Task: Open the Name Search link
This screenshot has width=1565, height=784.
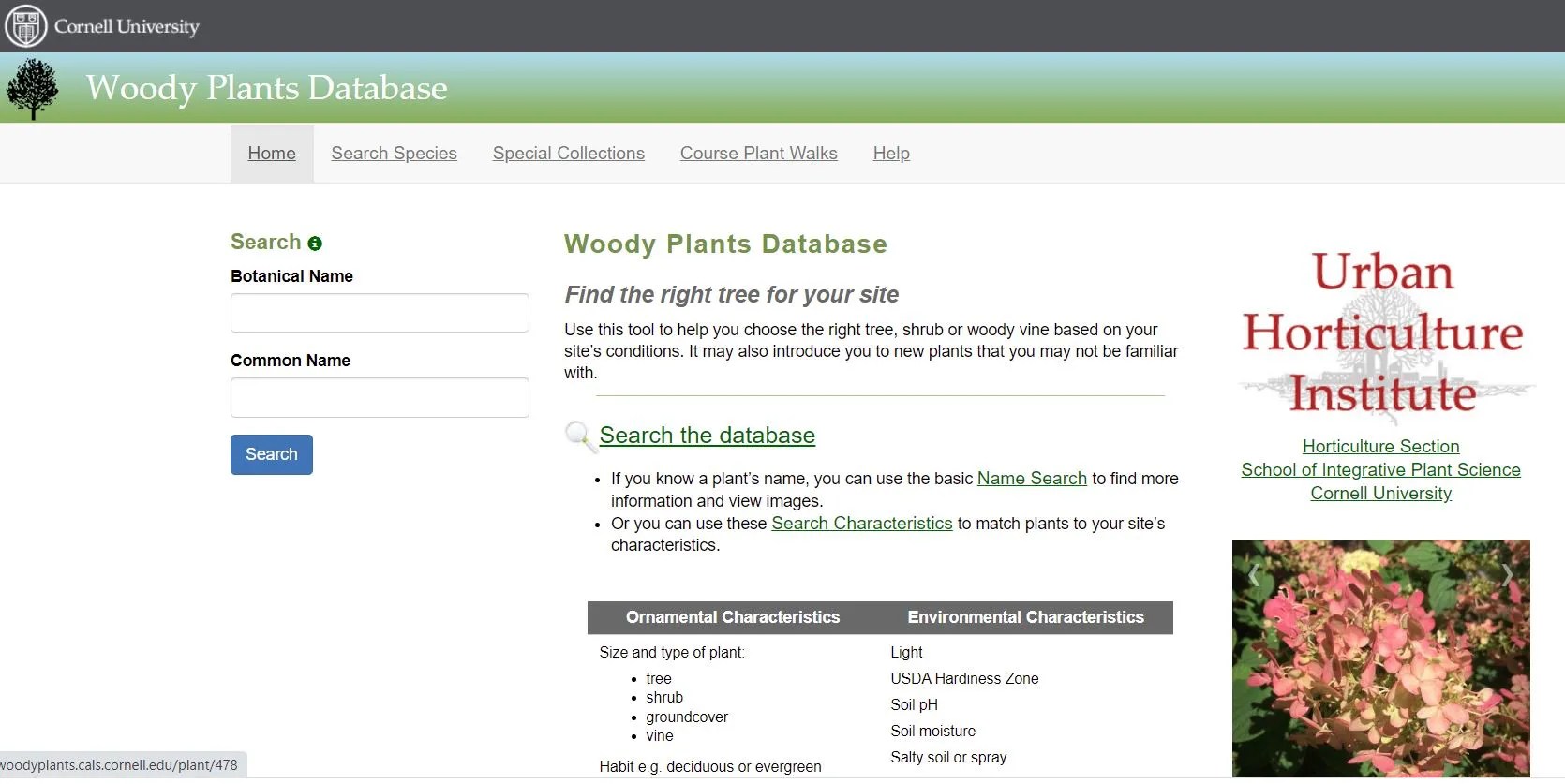Action: (1032, 479)
